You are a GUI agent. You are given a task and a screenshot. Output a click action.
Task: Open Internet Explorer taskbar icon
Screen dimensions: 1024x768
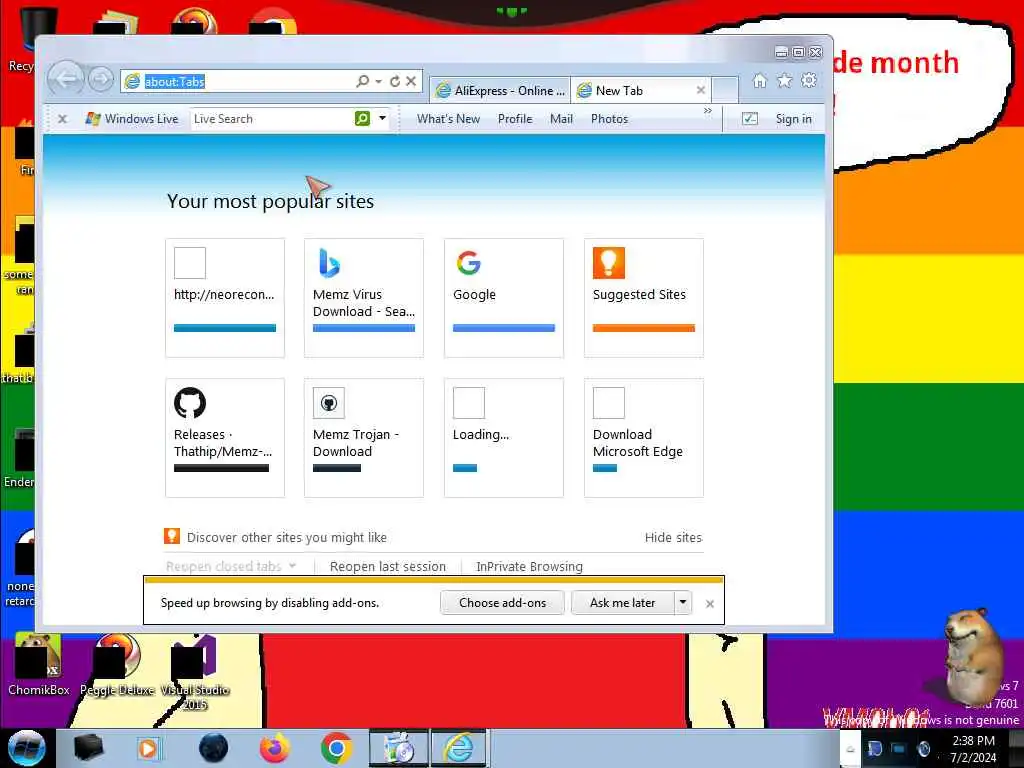[x=459, y=748]
